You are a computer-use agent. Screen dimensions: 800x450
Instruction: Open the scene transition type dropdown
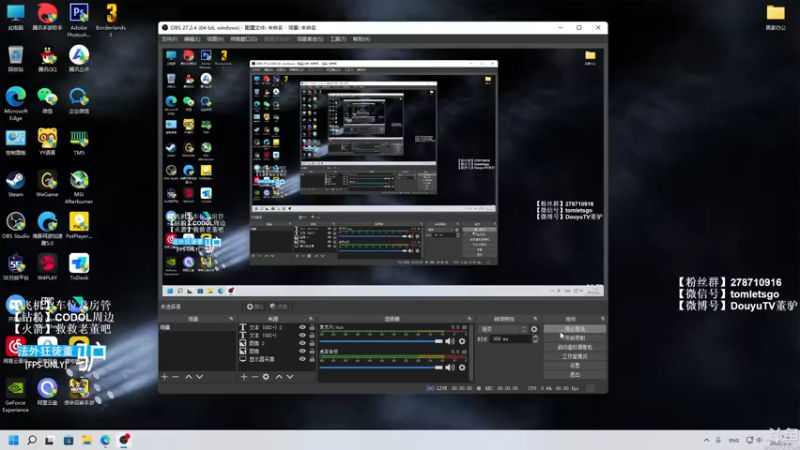point(503,329)
